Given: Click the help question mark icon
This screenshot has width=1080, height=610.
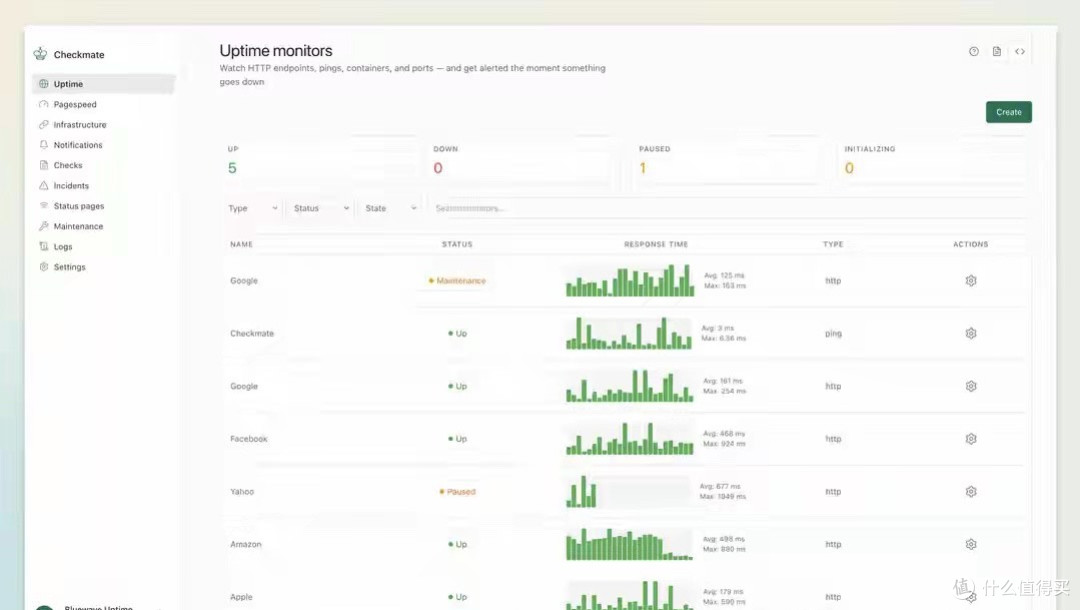Looking at the screenshot, I should [x=973, y=52].
